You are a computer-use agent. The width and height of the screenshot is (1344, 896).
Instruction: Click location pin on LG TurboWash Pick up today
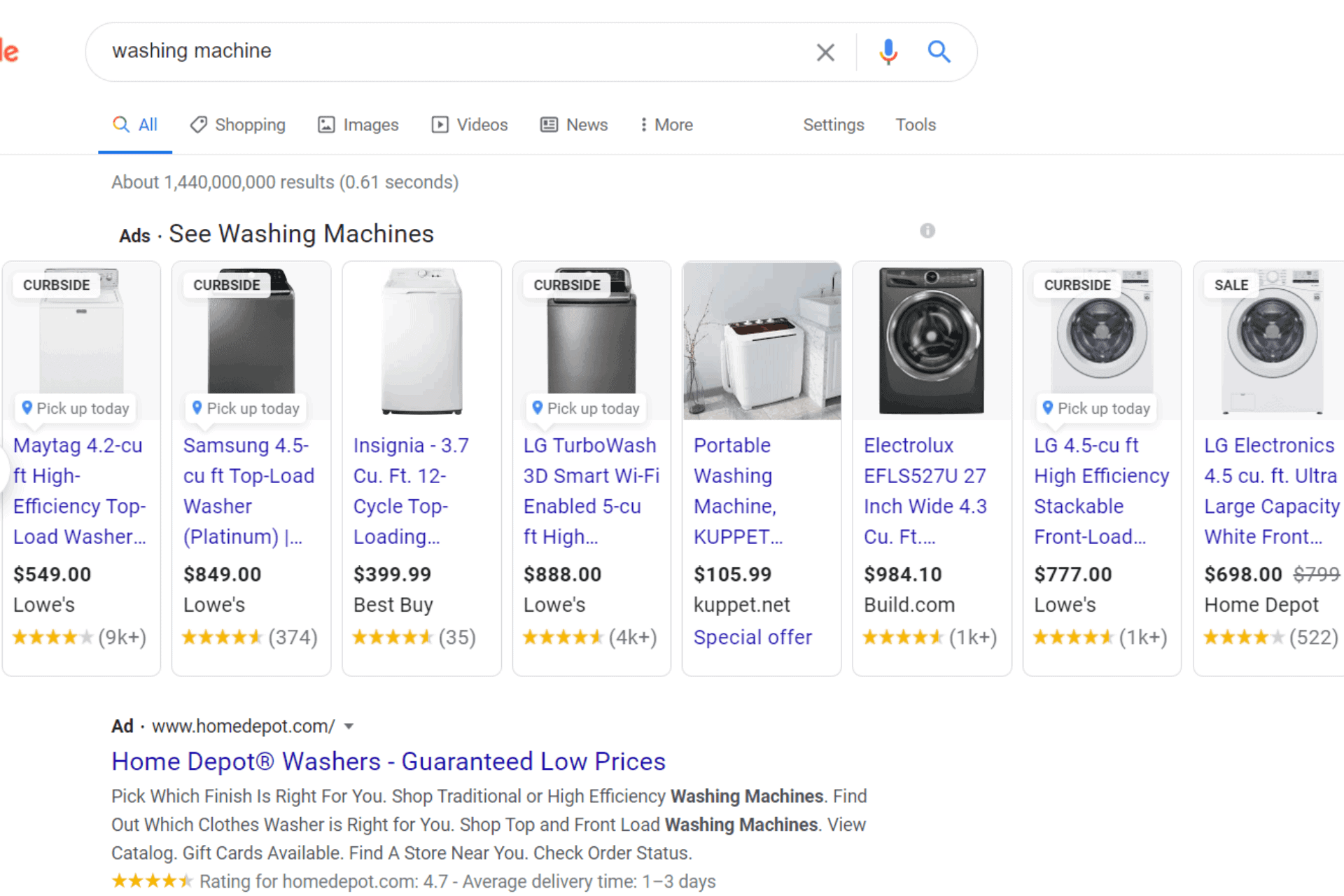tap(538, 407)
